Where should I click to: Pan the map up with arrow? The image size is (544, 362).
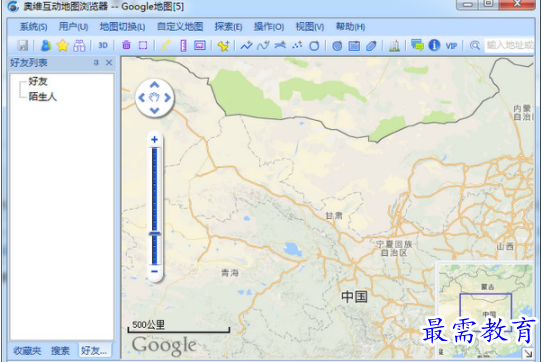154,85
